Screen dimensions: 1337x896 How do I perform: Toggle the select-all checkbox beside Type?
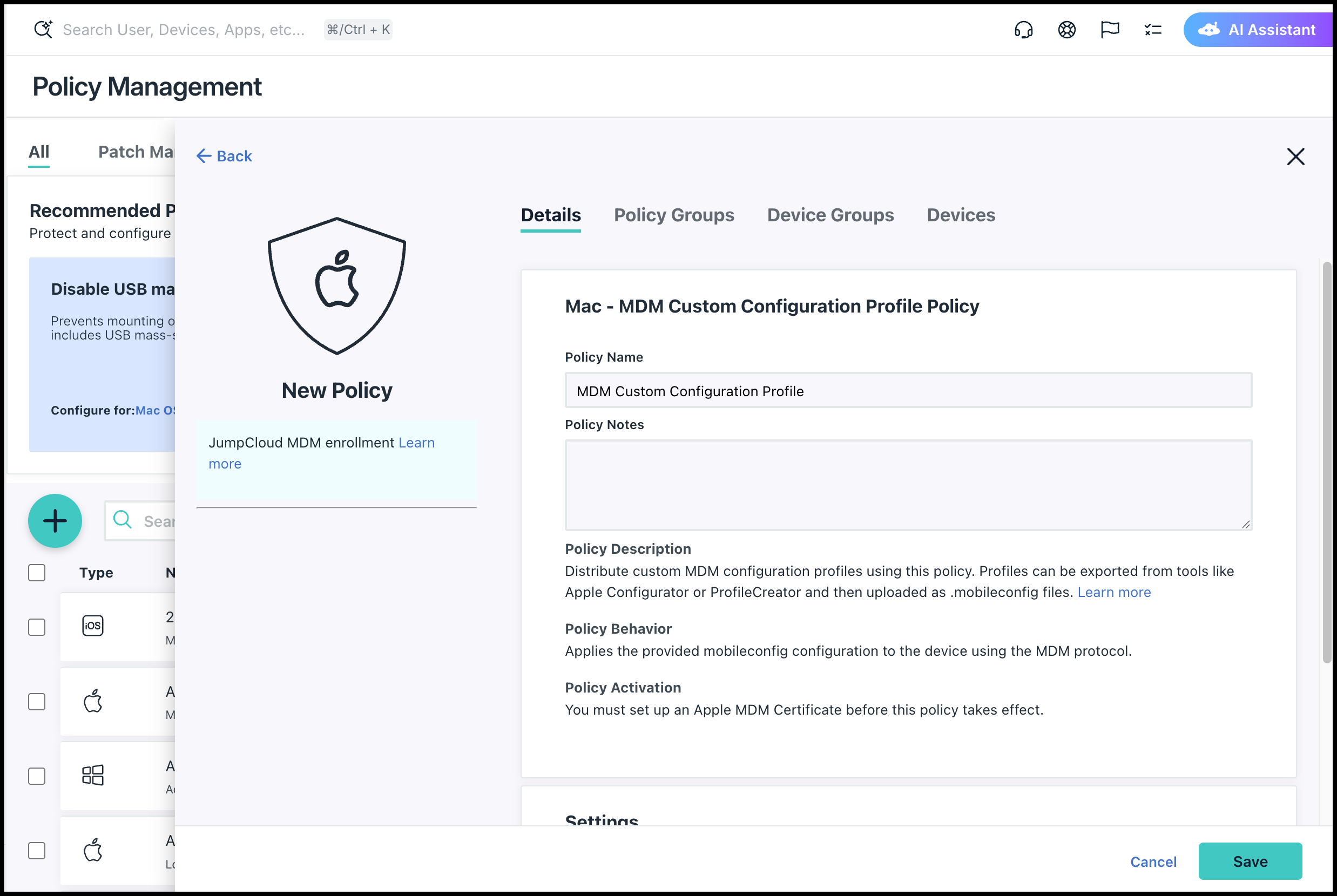coord(37,573)
